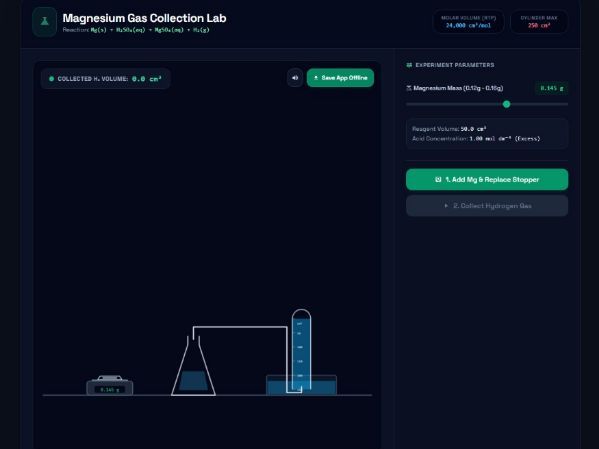Click the flask logo icon in header

coord(45,22)
